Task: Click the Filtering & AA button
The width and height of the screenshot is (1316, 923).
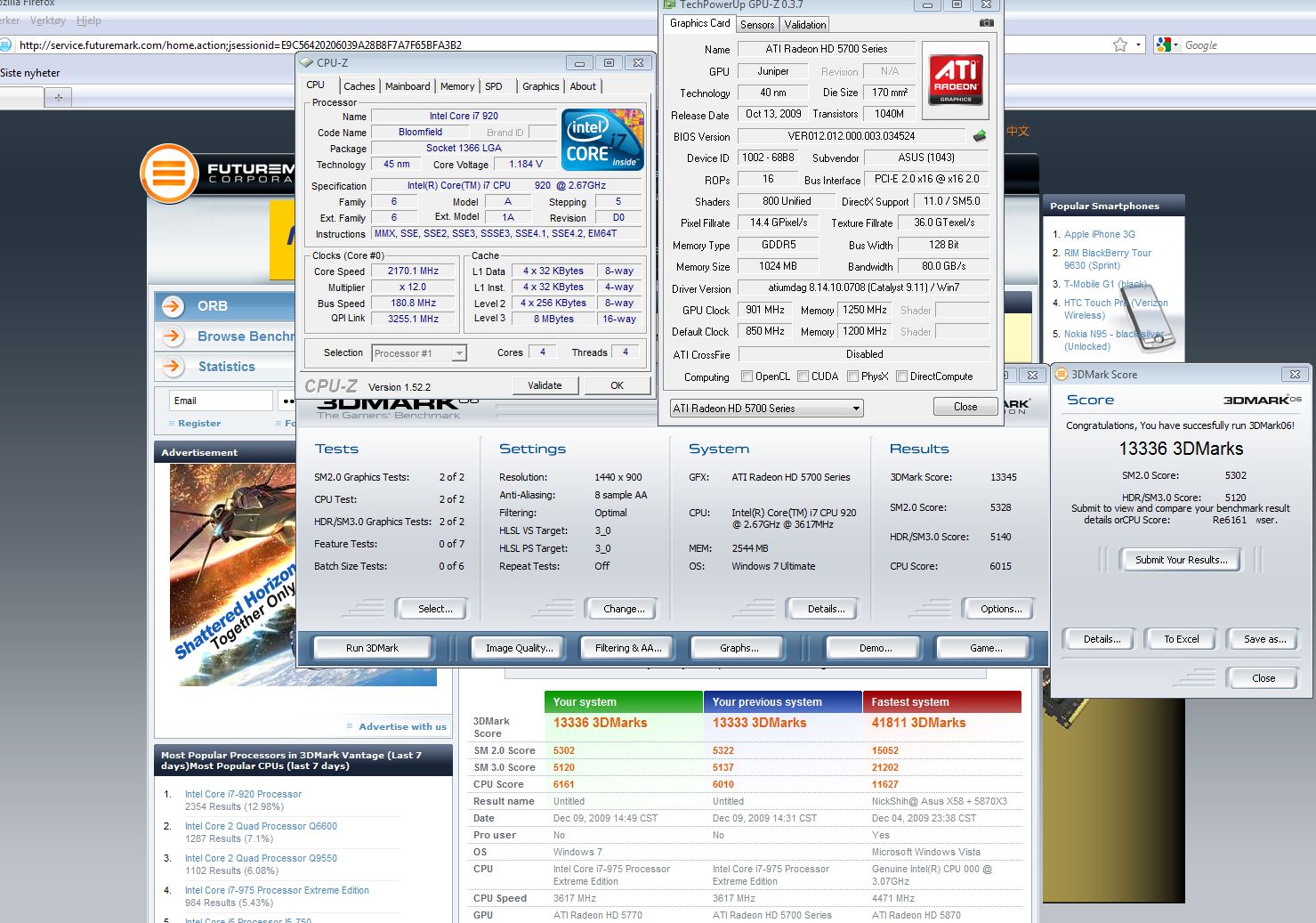Action: click(x=628, y=648)
